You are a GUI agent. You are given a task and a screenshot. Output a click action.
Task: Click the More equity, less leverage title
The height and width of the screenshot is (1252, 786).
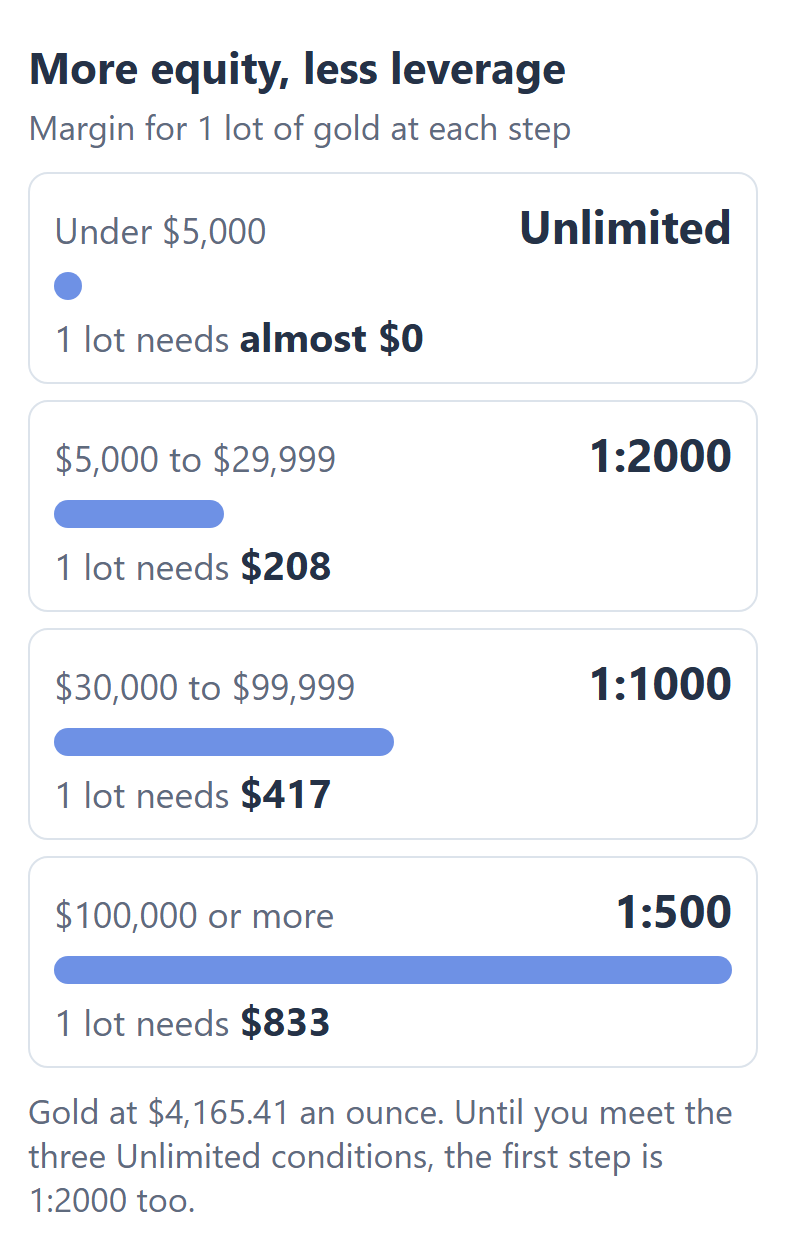pyautogui.click(x=297, y=69)
